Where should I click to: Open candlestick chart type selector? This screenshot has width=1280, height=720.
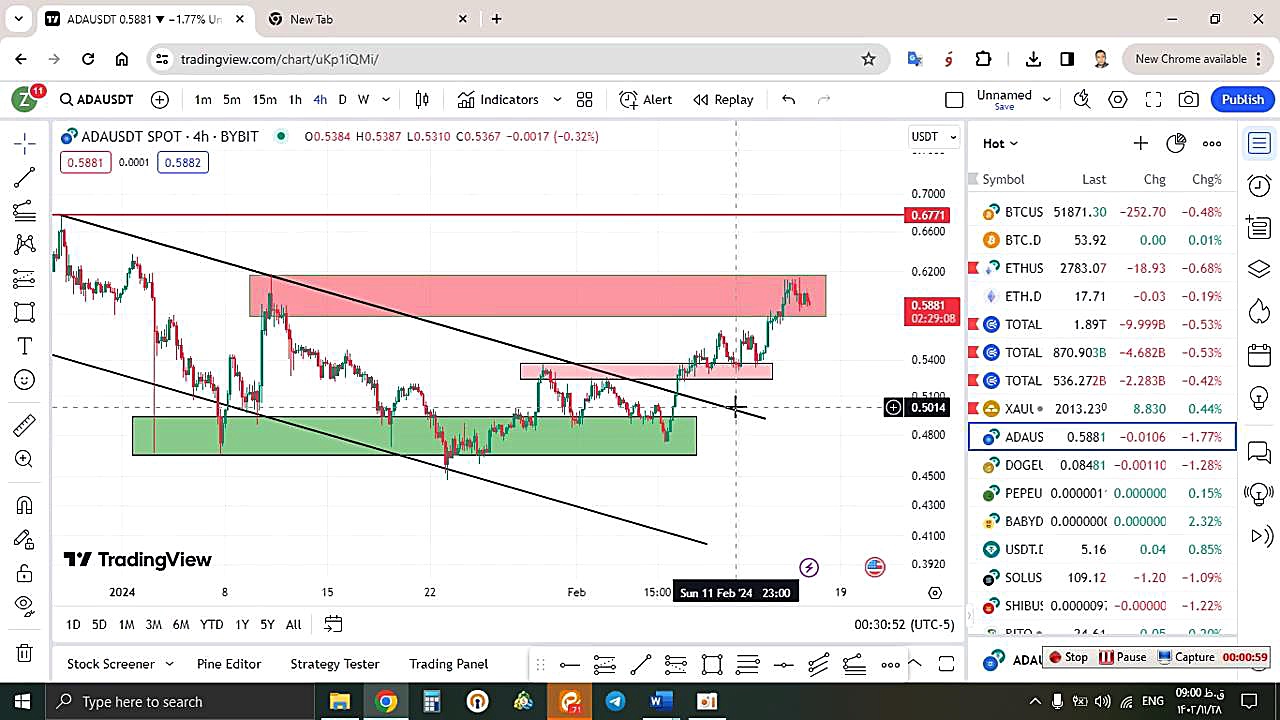coord(422,99)
